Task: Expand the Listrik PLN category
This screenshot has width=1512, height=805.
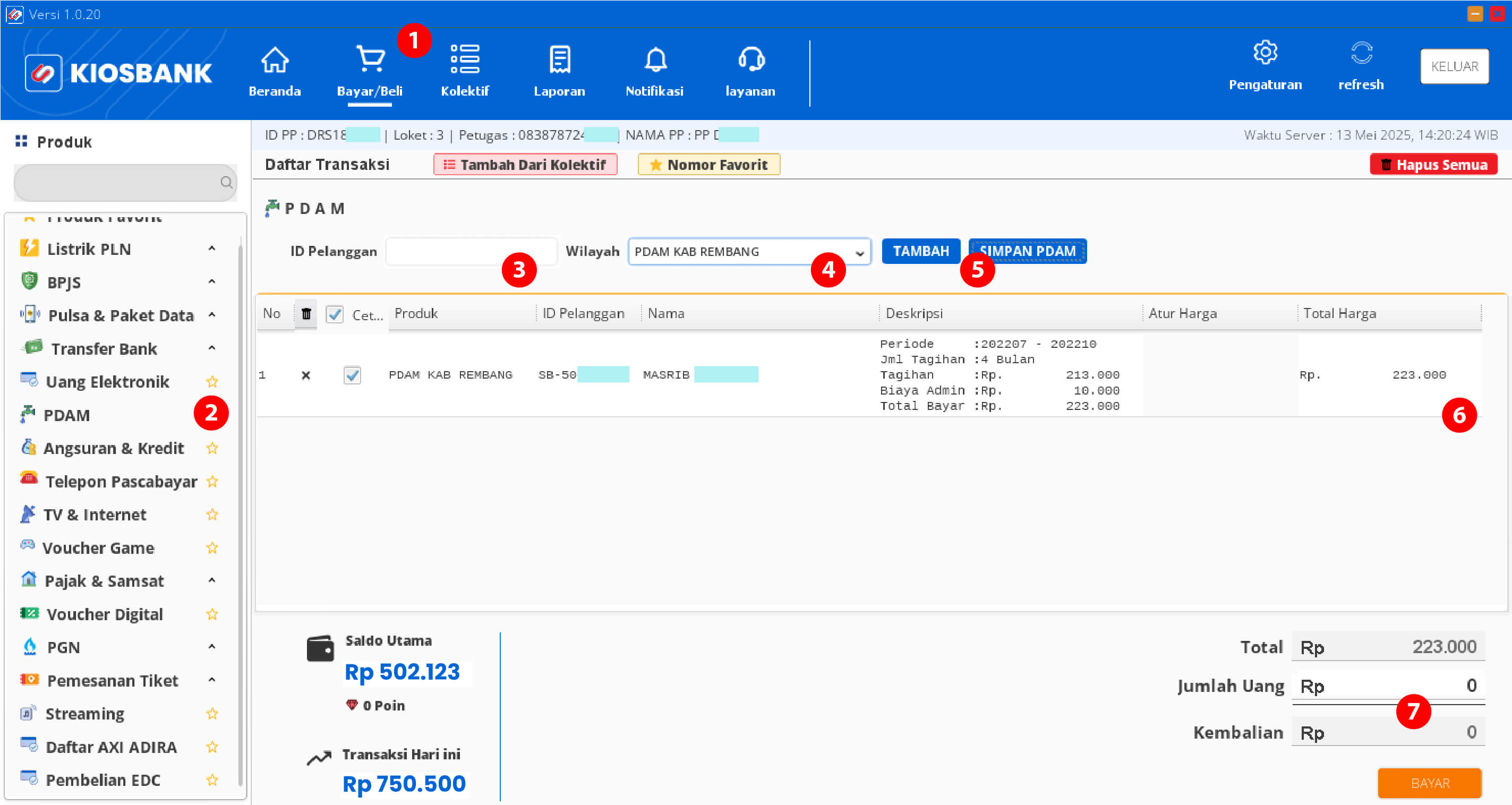Action: pyautogui.click(x=212, y=249)
